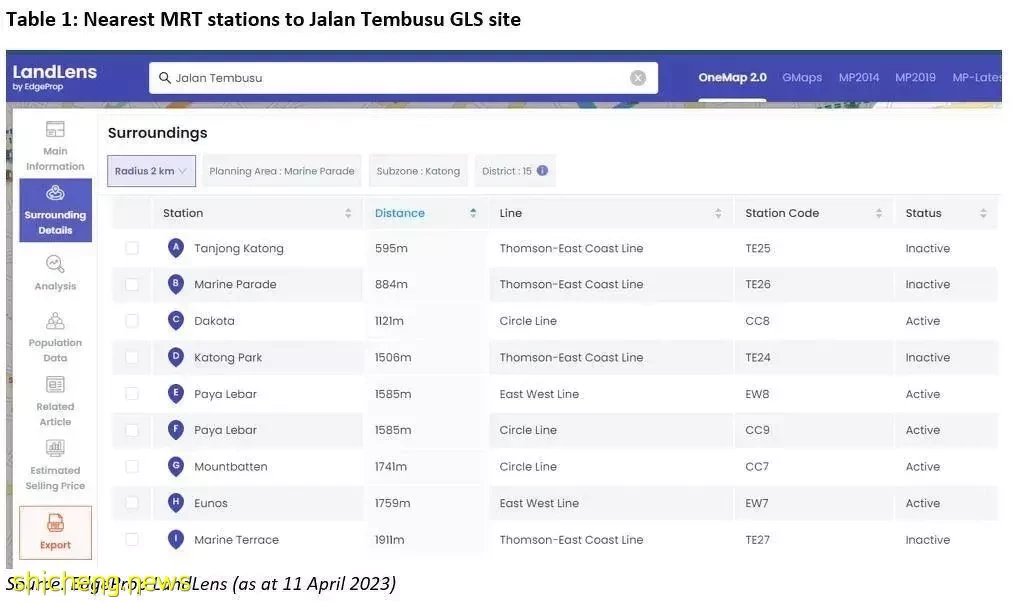Image resolution: width=1015 pixels, height=602 pixels.
Task: Click marker E for Paya Lebar East West Line
Action: [175, 394]
